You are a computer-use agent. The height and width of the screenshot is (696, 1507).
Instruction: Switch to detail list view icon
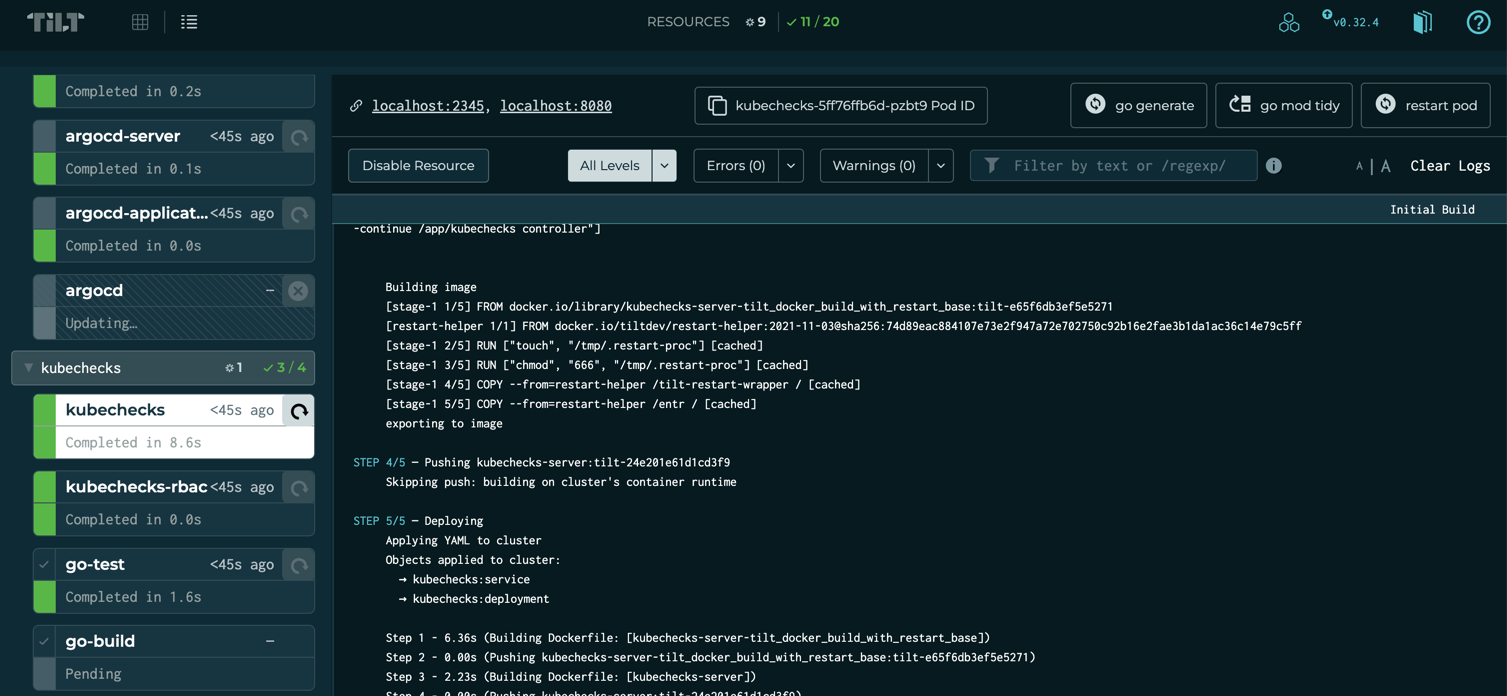(189, 22)
